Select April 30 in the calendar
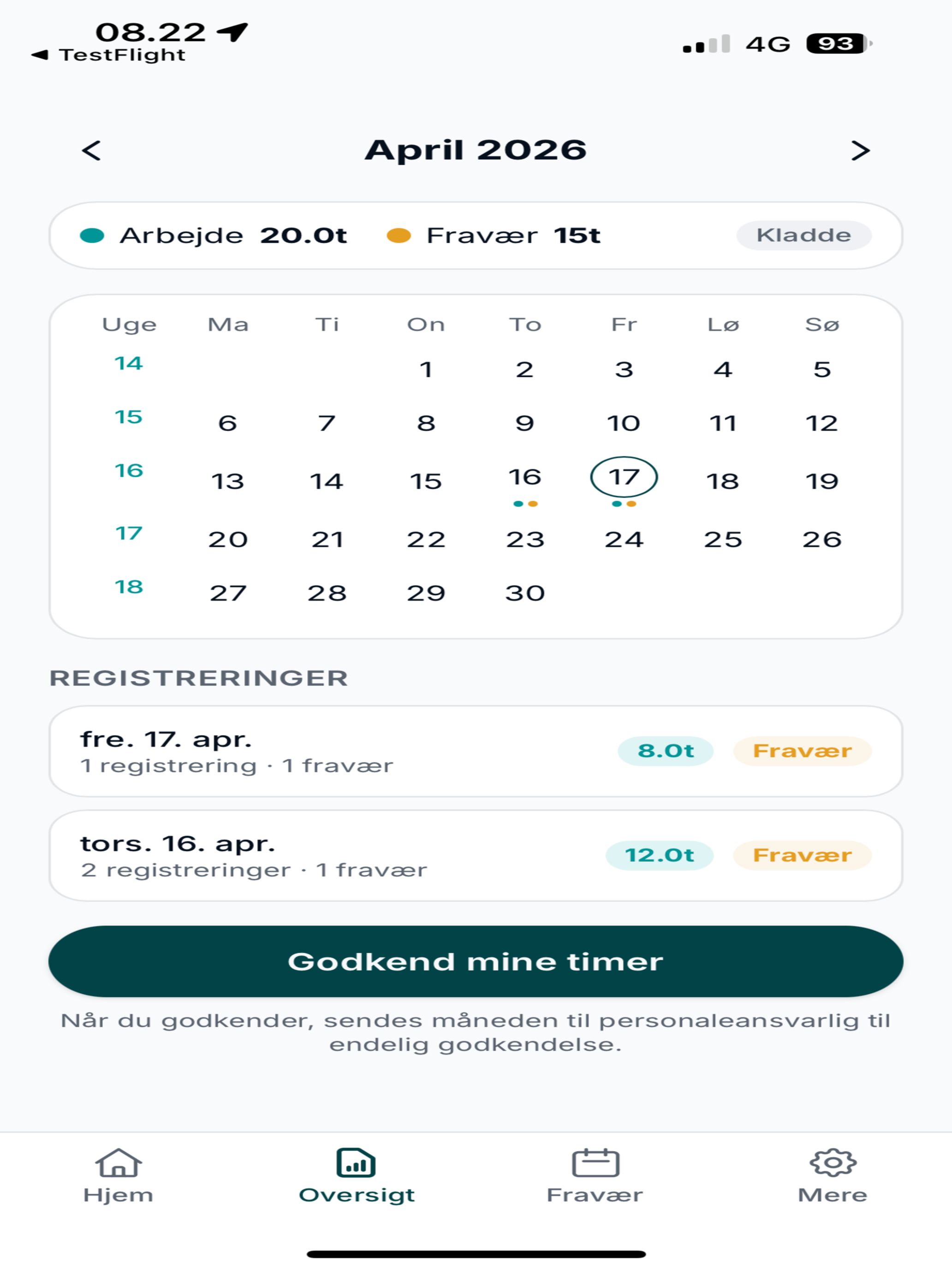 [524, 593]
